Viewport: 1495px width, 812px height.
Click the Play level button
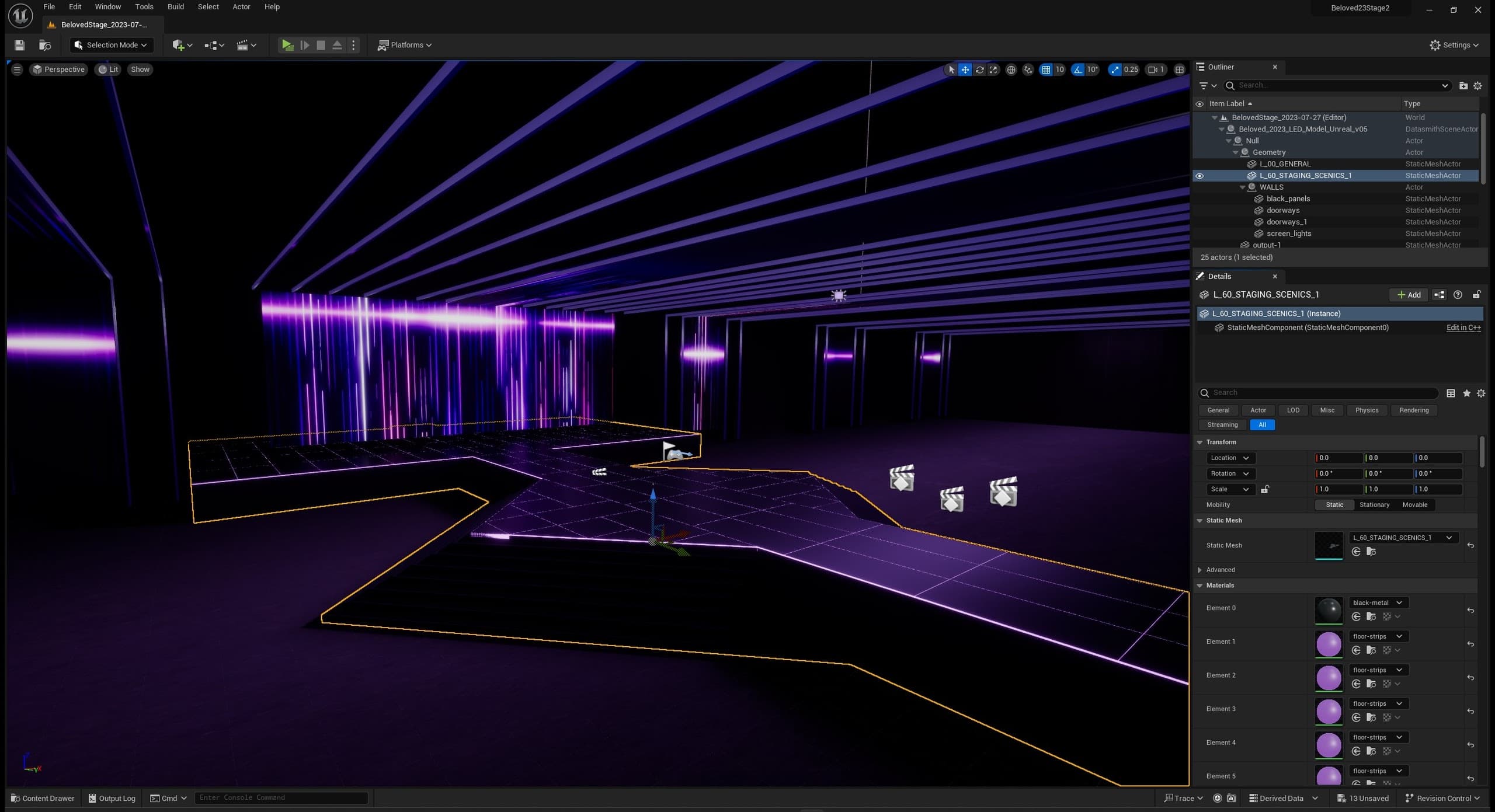(x=287, y=45)
